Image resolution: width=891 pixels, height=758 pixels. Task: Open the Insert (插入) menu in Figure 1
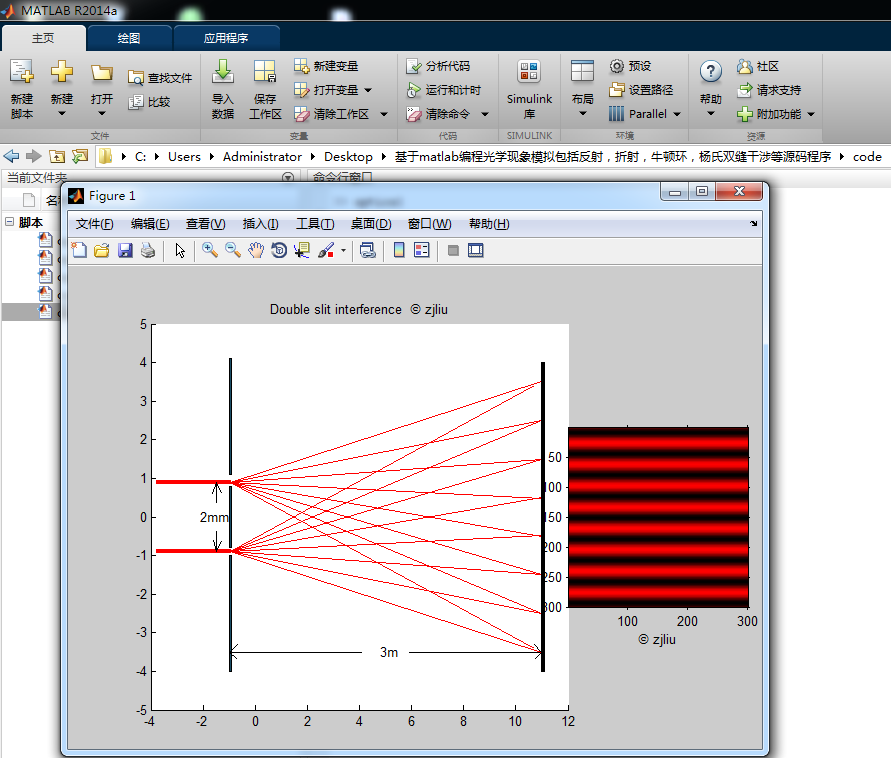[260, 224]
